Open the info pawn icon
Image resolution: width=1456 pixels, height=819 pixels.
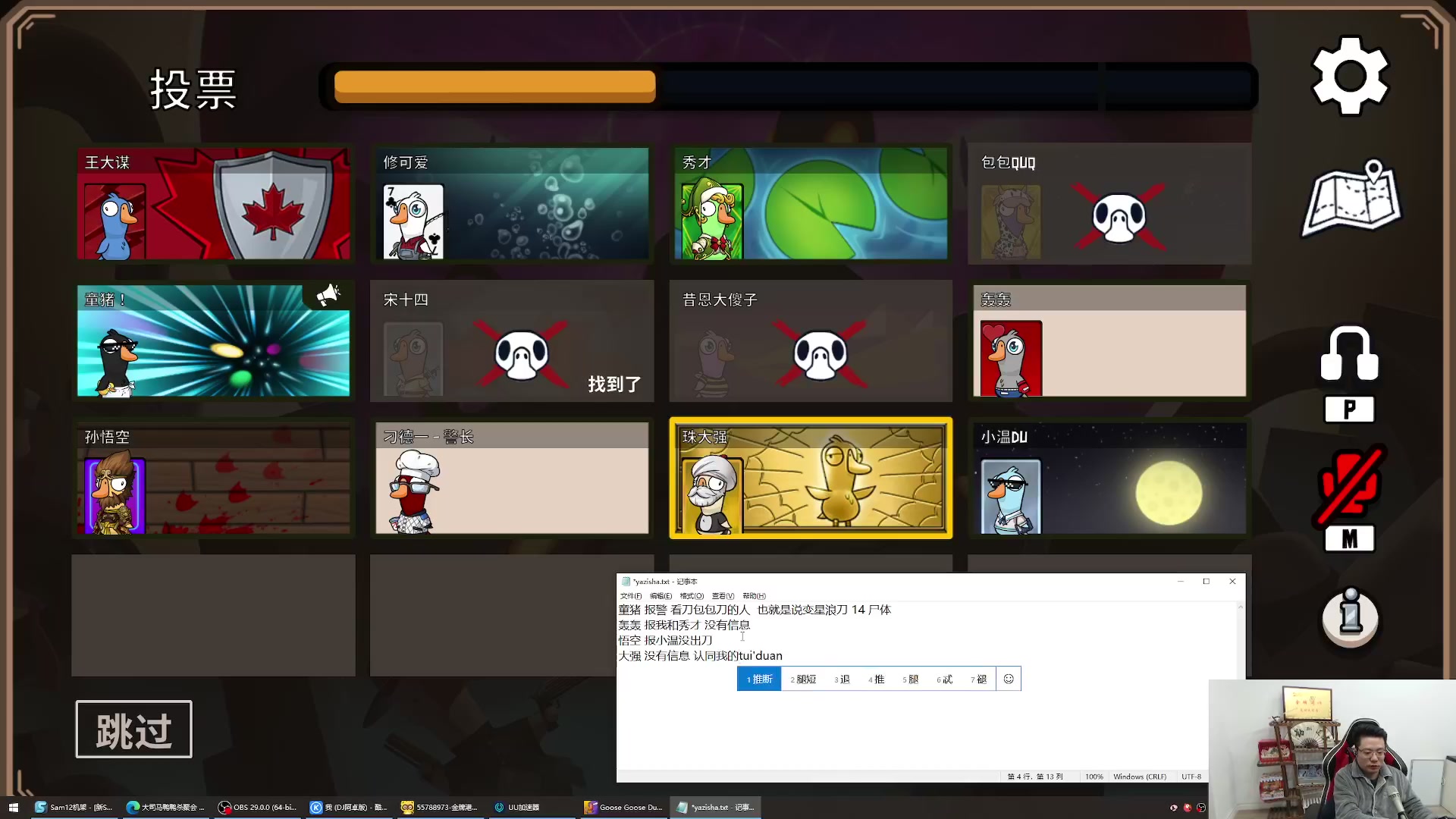coord(1350,617)
